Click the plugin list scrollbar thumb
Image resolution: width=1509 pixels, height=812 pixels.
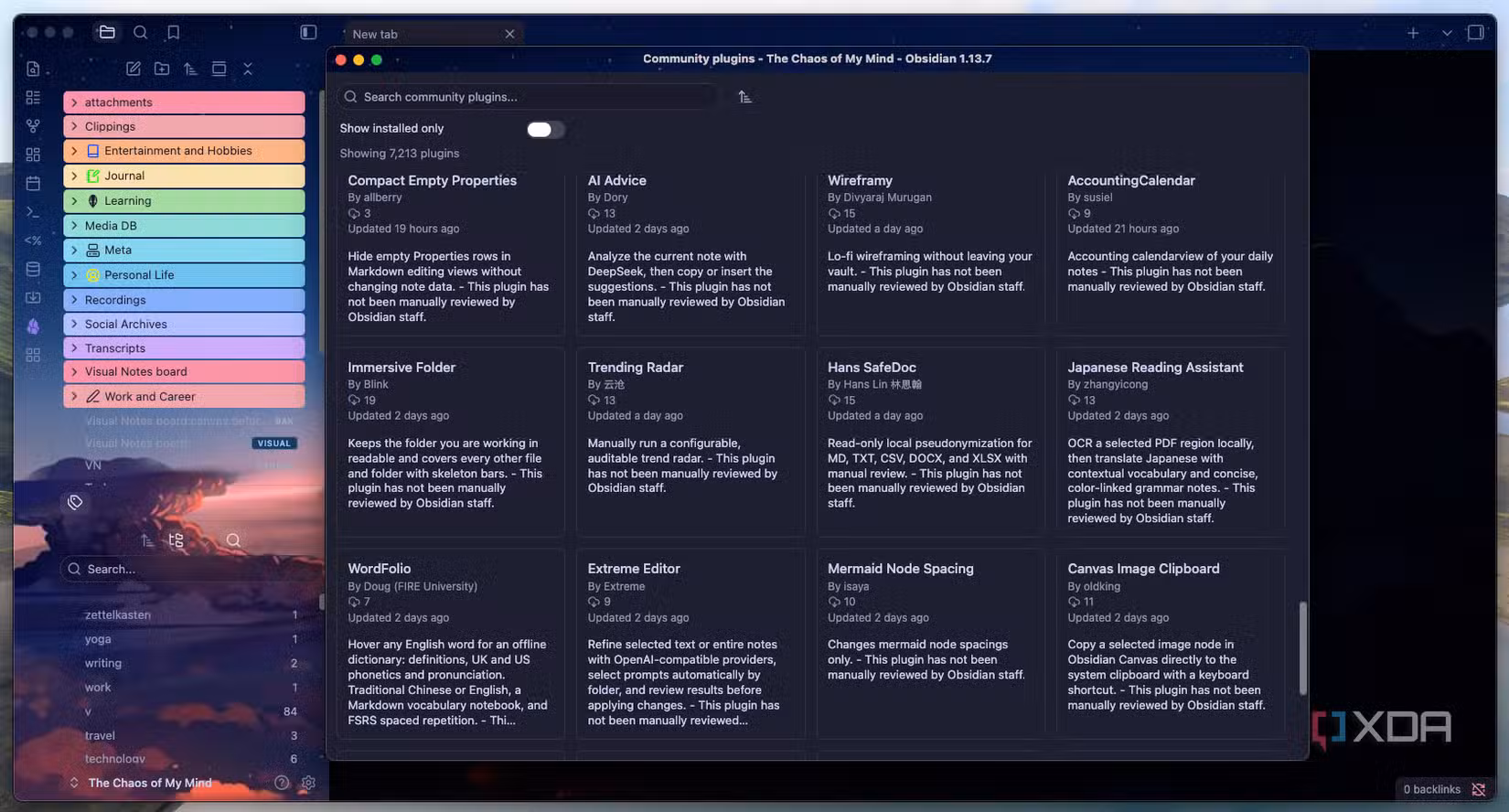(x=1302, y=647)
